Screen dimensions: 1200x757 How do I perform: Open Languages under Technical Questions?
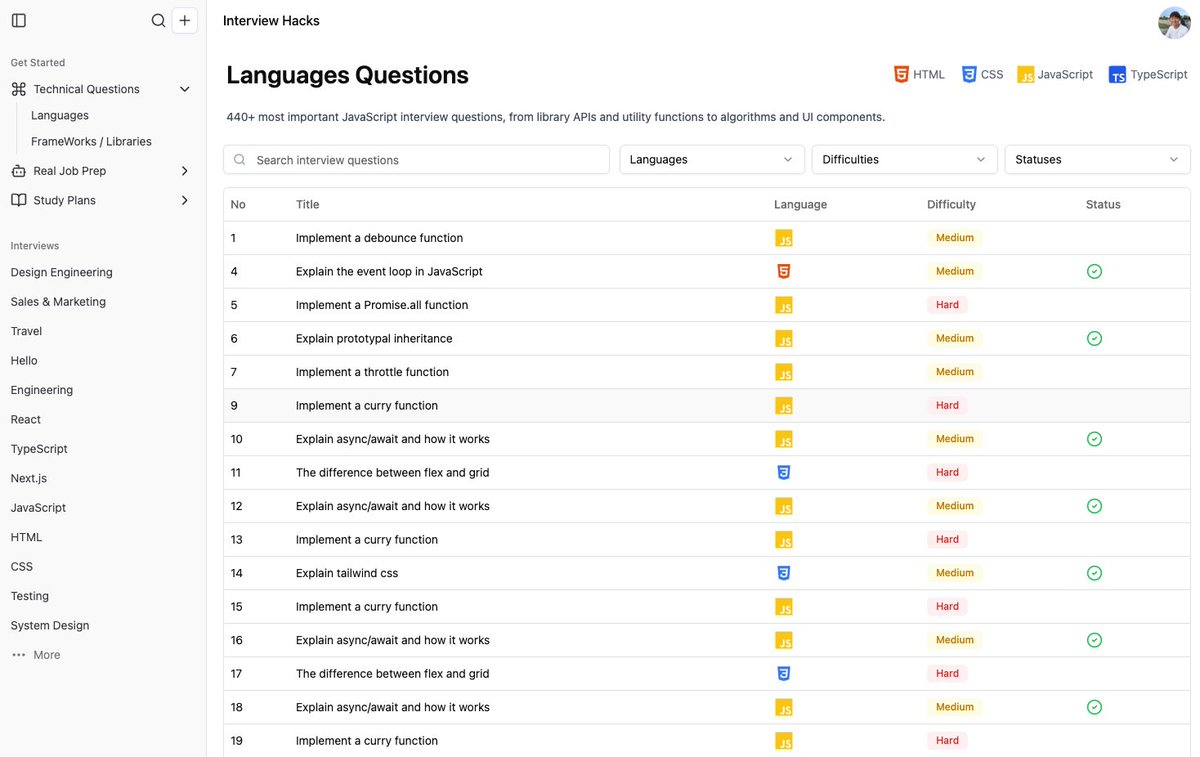(x=60, y=115)
